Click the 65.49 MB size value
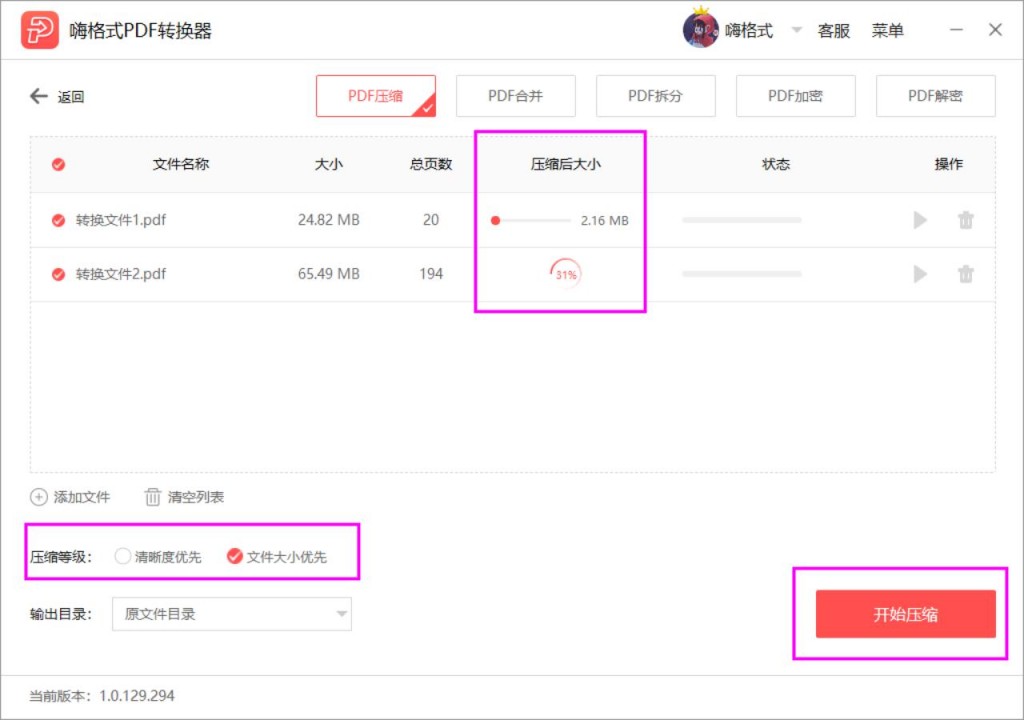The width and height of the screenshot is (1024, 720). pos(328,274)
